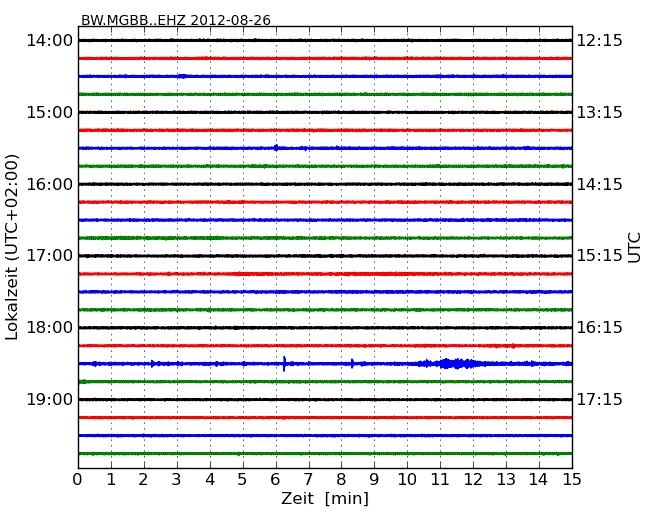Click the 15:15 UTC label
The height and width of the screenshot is (520, 650).
(600, 255)
